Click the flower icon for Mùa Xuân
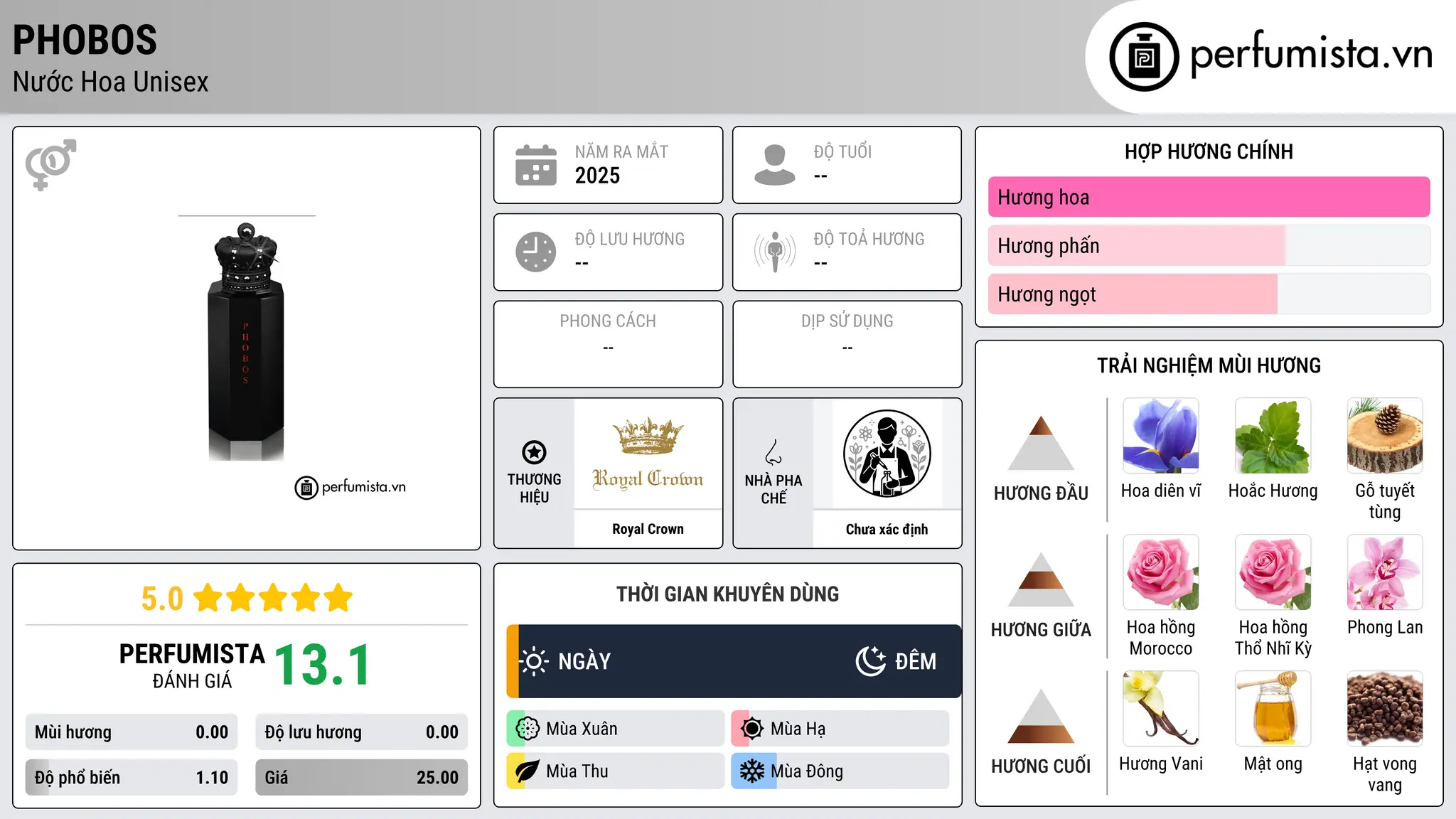The height and width of the screenshot is (819, 1456). coord(528,729)
